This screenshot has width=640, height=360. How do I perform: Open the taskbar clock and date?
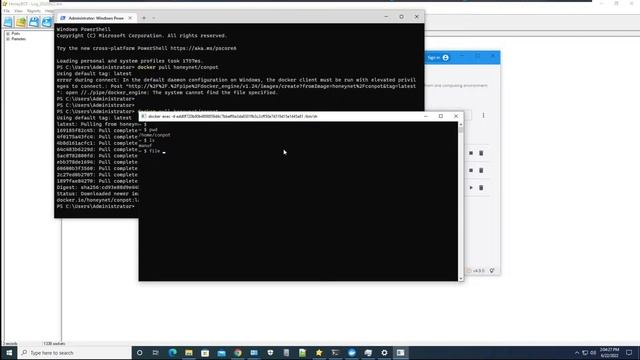pyautogui.click(x=609, y=353)
